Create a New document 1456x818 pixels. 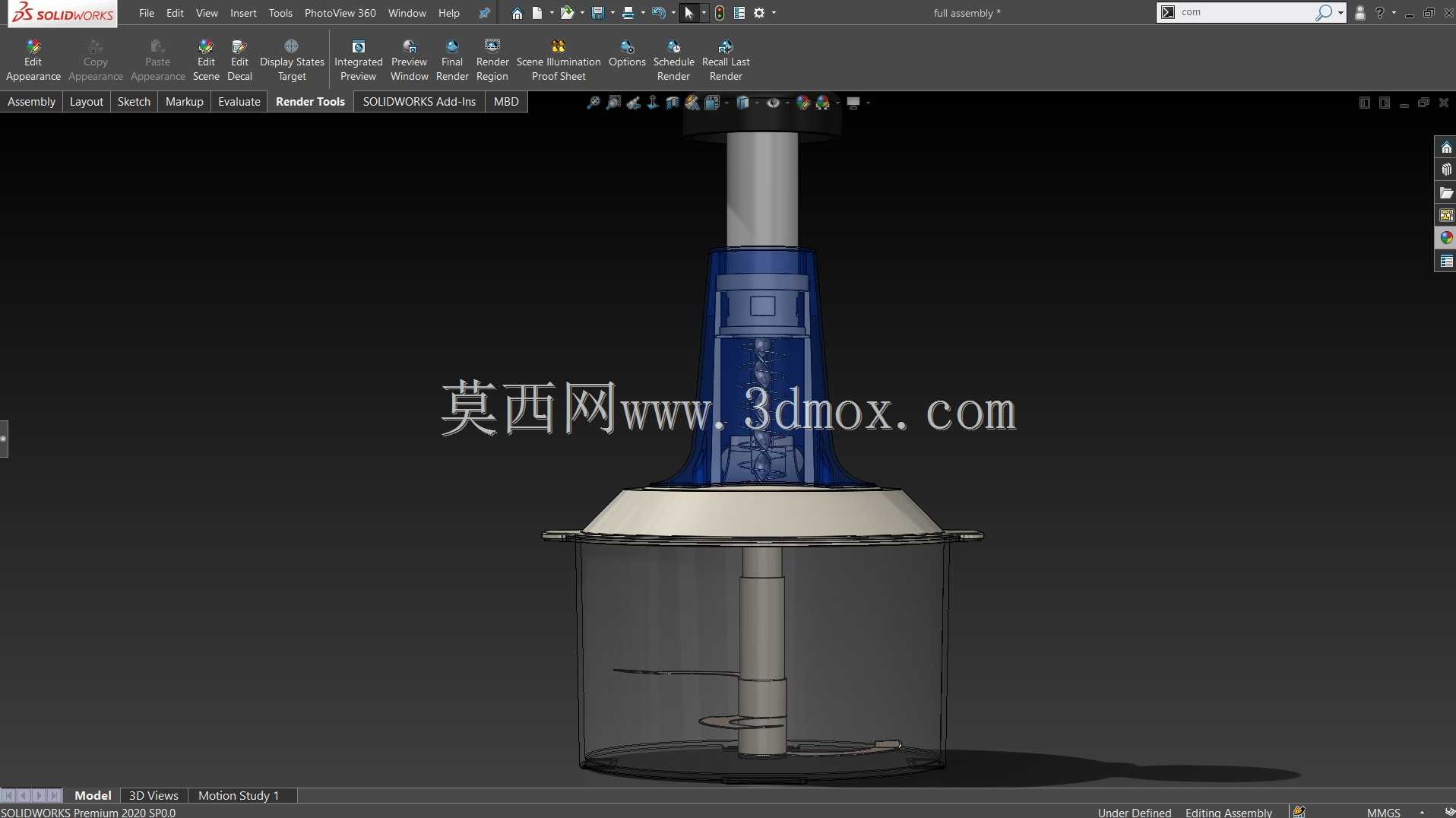537,13
